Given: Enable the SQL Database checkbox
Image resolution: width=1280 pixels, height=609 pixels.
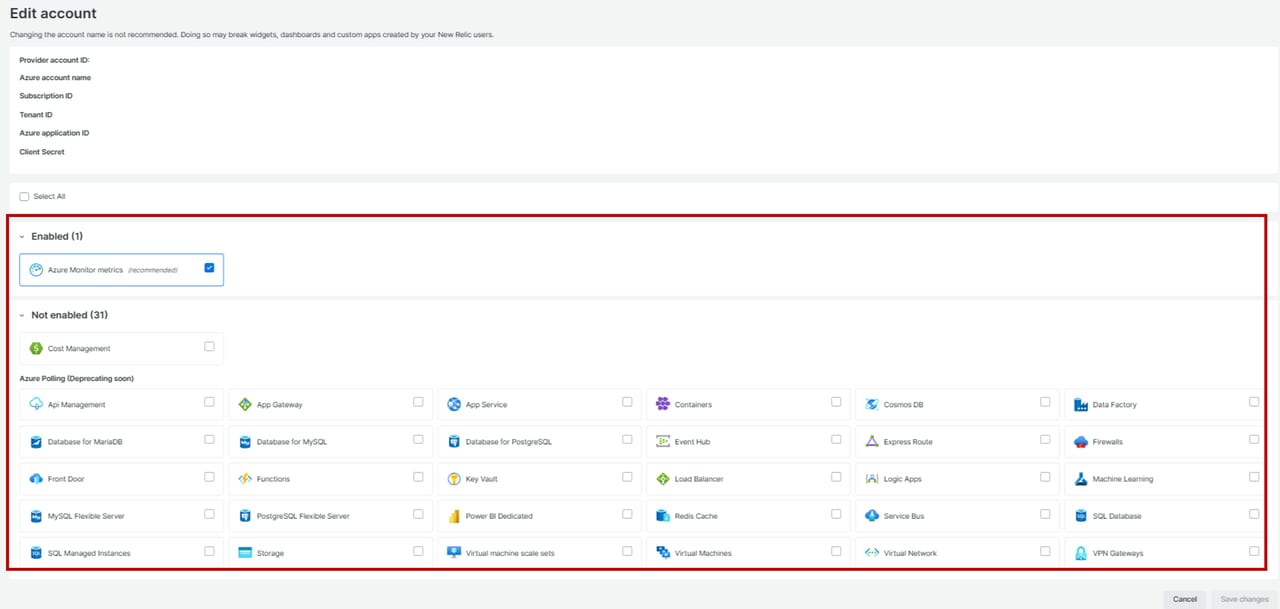Looking at the screenshot, I should click(x=1254, y=514).
